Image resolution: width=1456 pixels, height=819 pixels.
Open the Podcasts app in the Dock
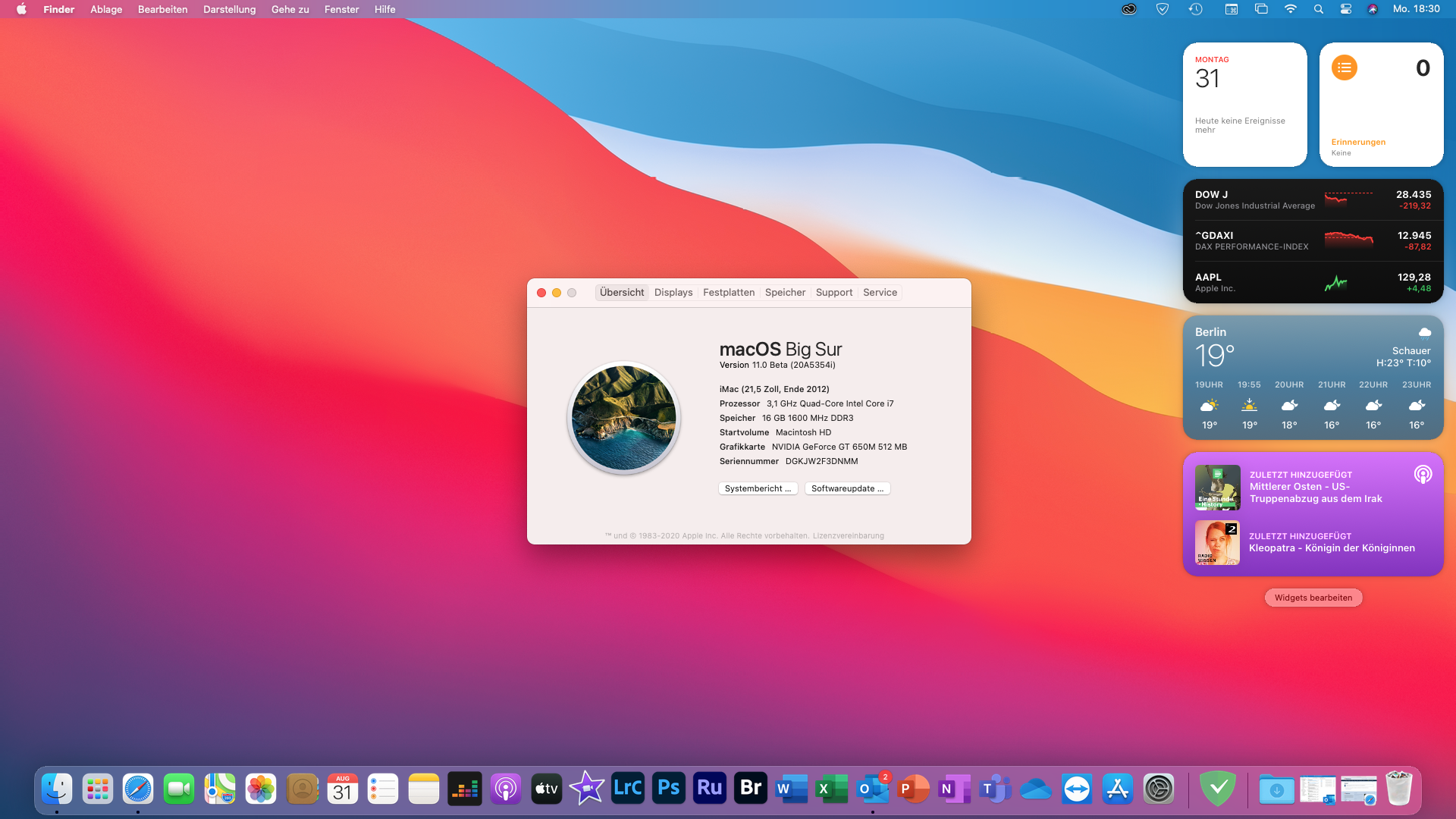point(505,789)
